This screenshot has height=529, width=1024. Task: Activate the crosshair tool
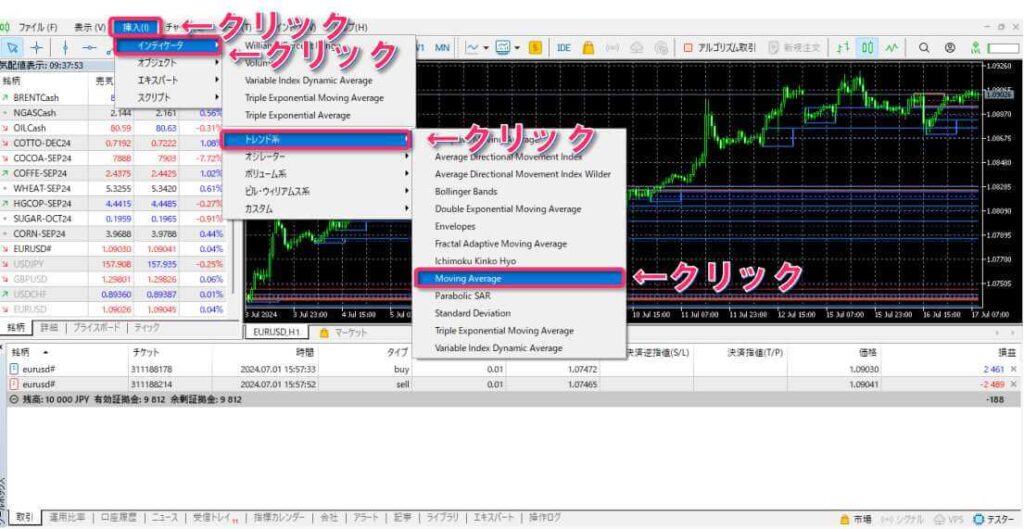click(37, 47)
